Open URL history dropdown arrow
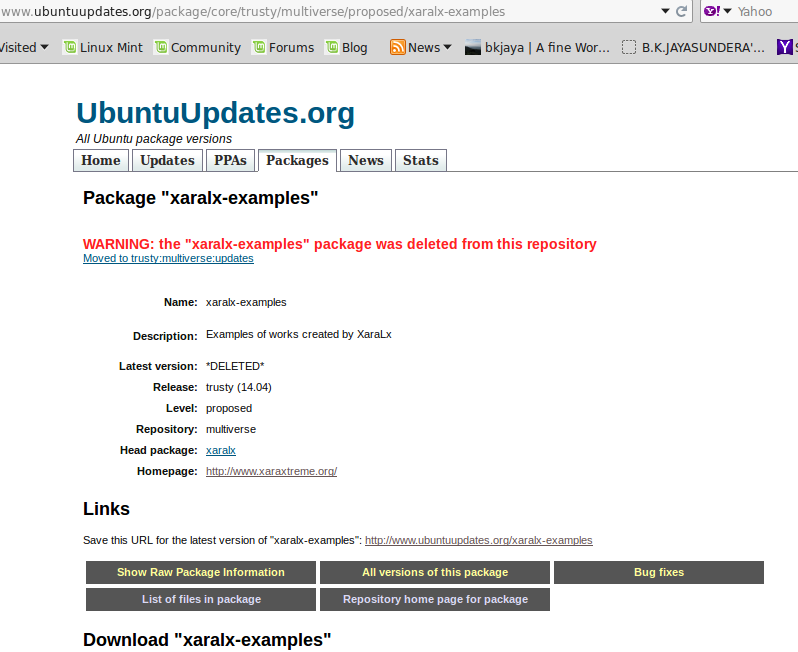This screenshot has width=798, height=652. pyautogui.click(x=665, y=11)
